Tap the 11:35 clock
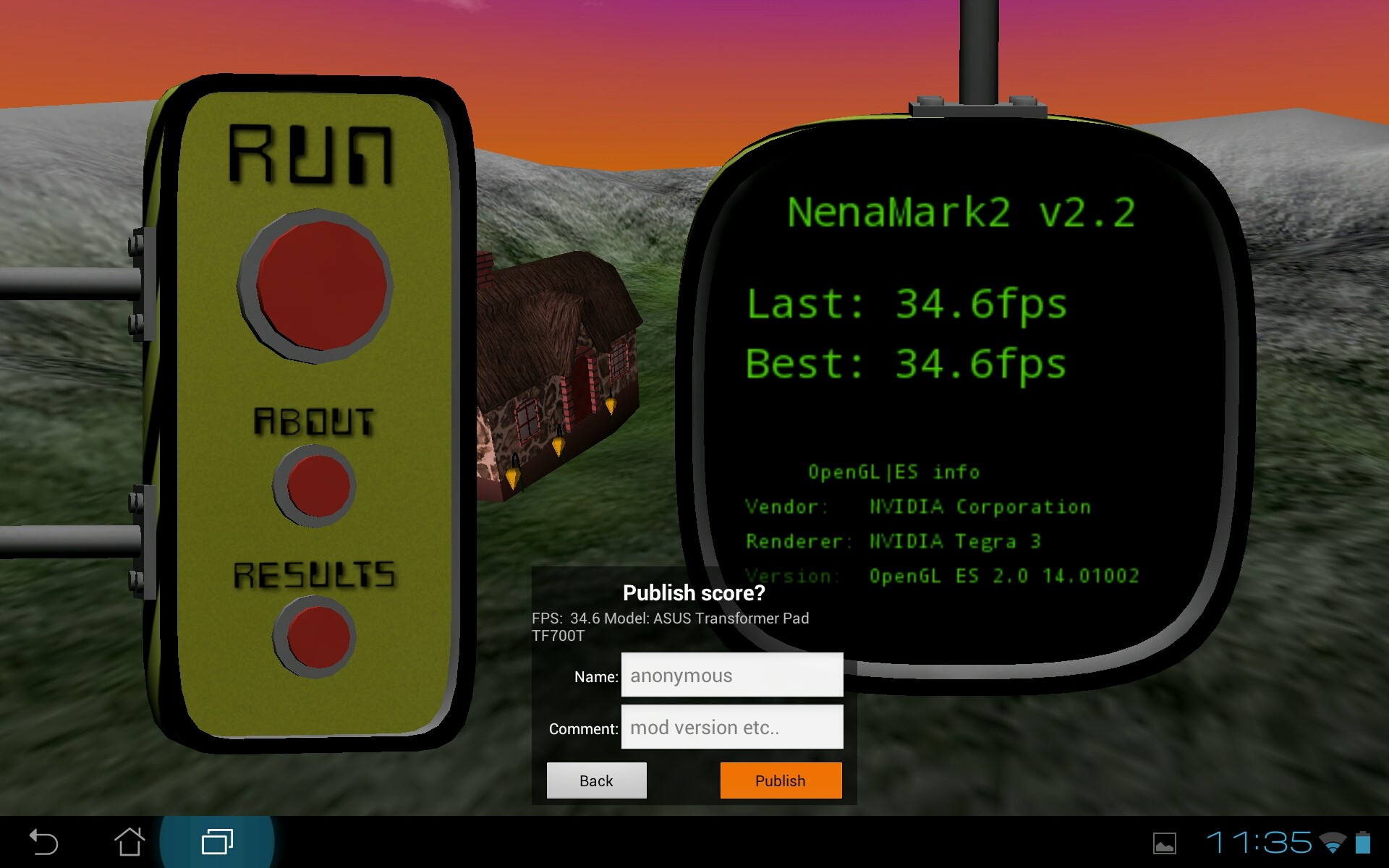This screenshot has height=868, width=1389. click(1259, 843)
